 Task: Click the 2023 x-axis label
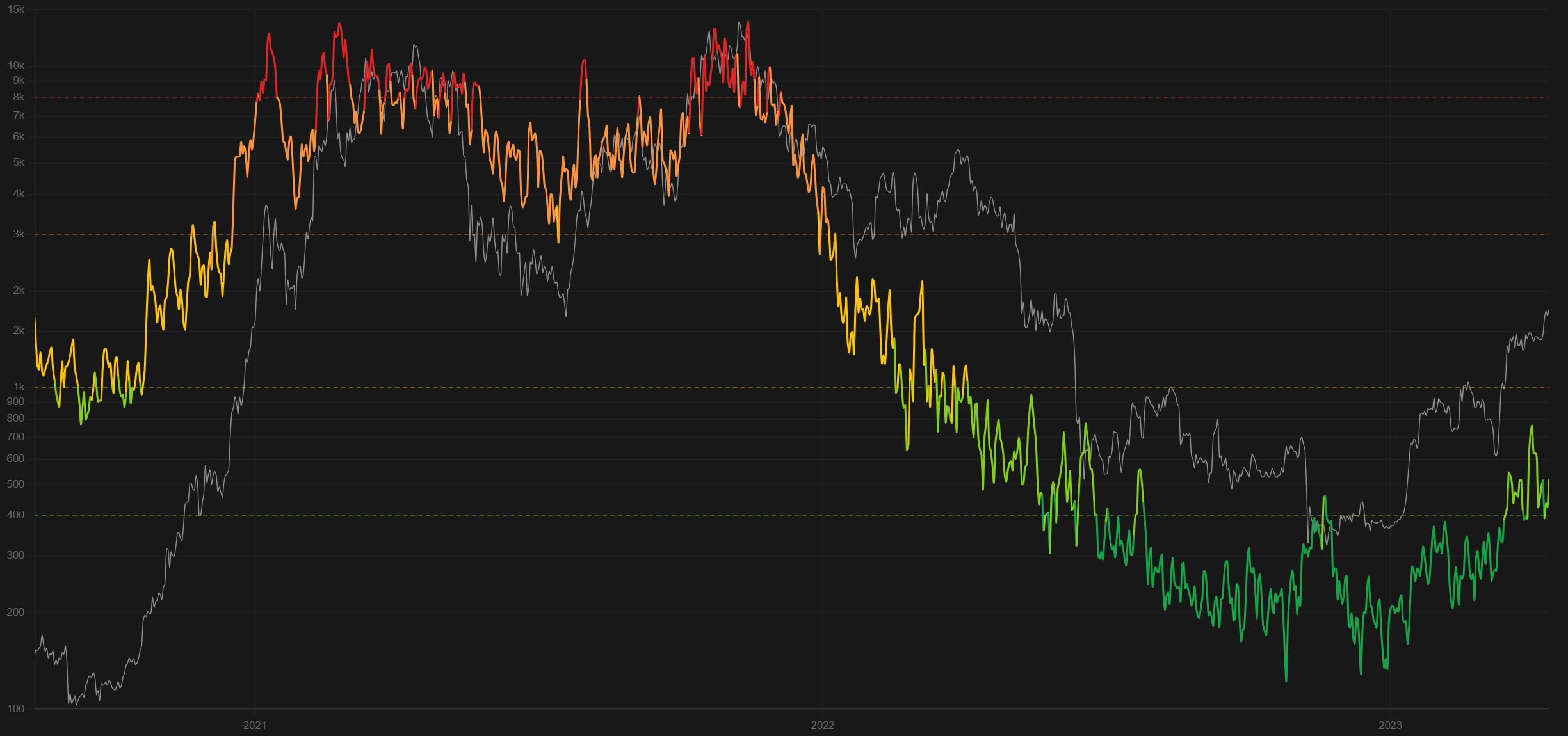[1390, 725]
